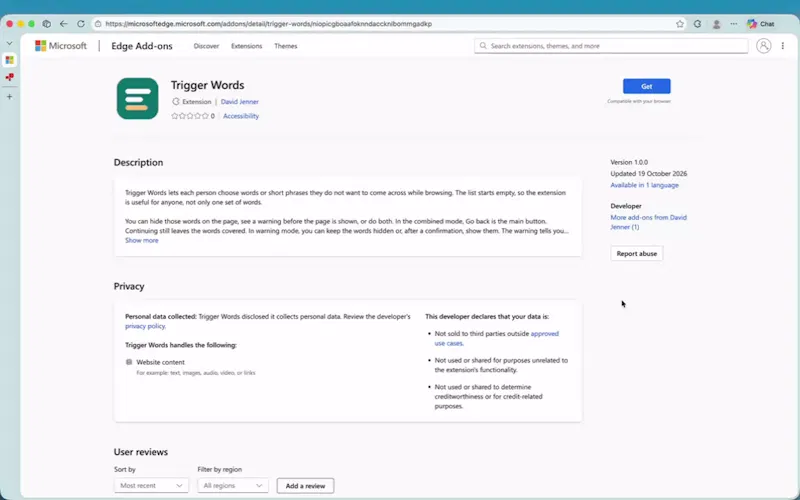Open the page more options vertical dots
This screenshot has width=800, height=500.
(783, 46)
